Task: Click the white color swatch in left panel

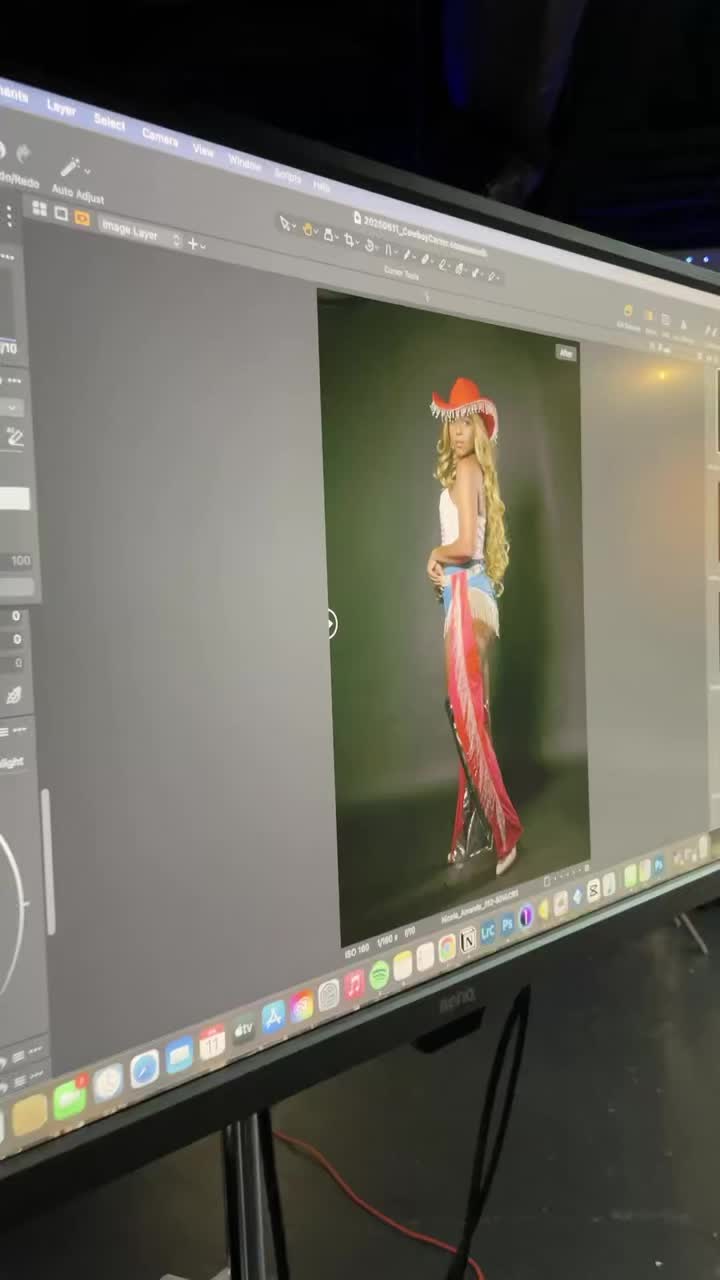Action: [14, 499]
